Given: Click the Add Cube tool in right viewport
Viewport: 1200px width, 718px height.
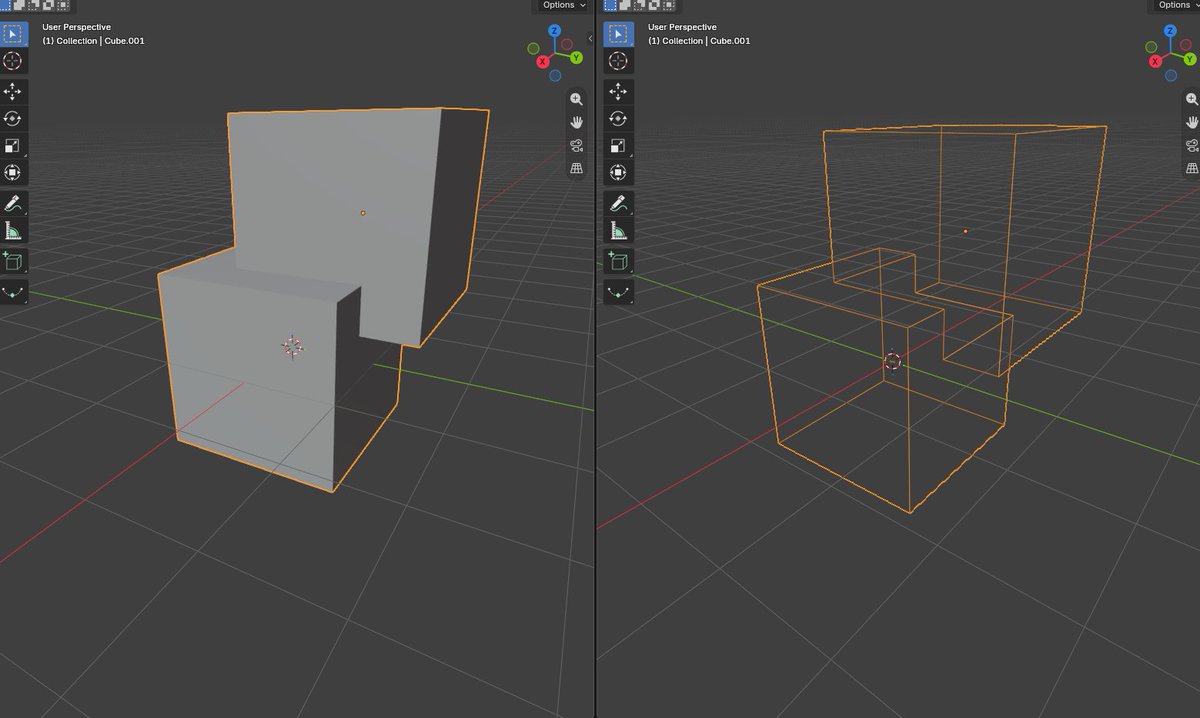Looking at the screenshot, I should [x=619, y=262].
